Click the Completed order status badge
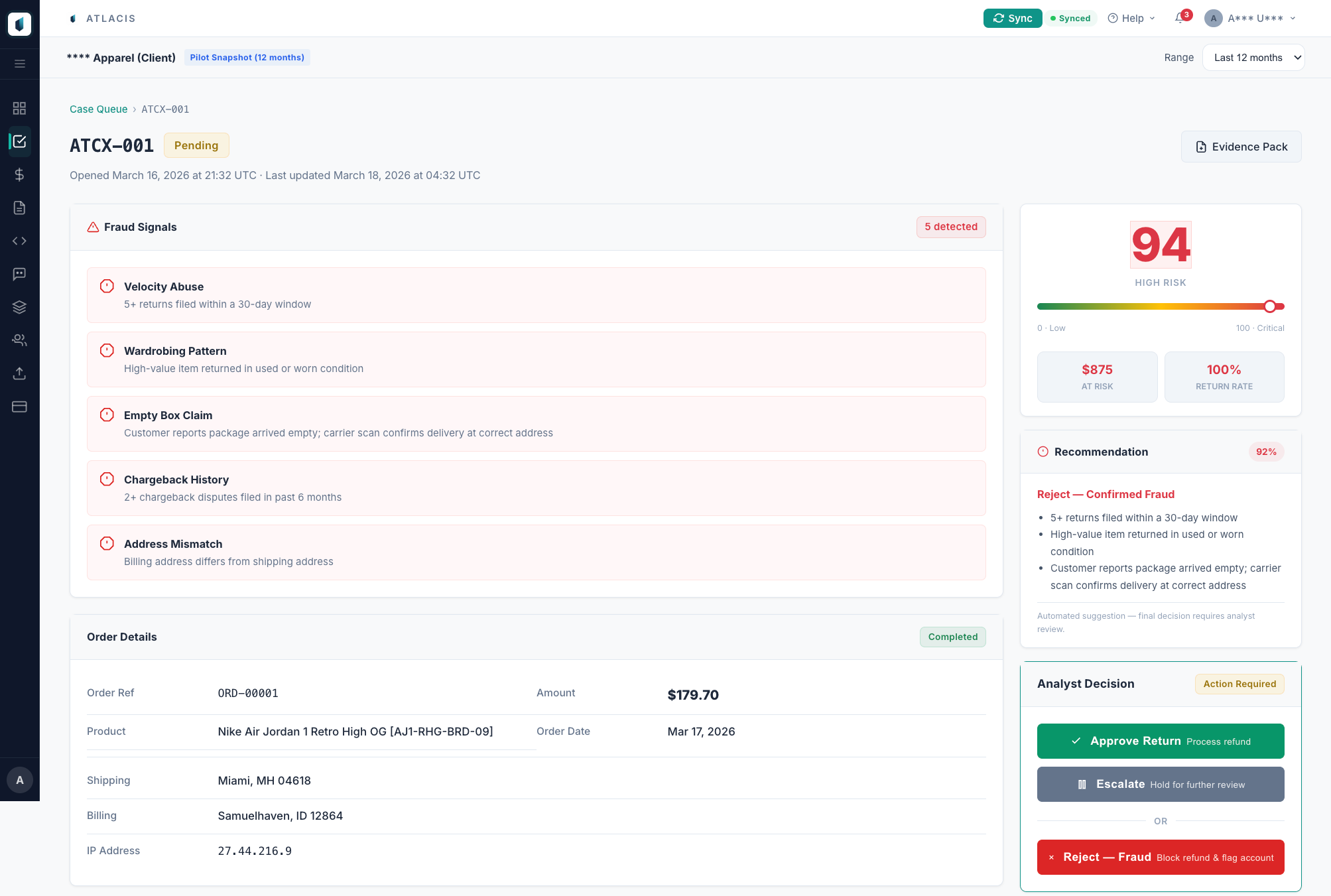Viewport: 1331px width, 896px height. pos(953,637)
